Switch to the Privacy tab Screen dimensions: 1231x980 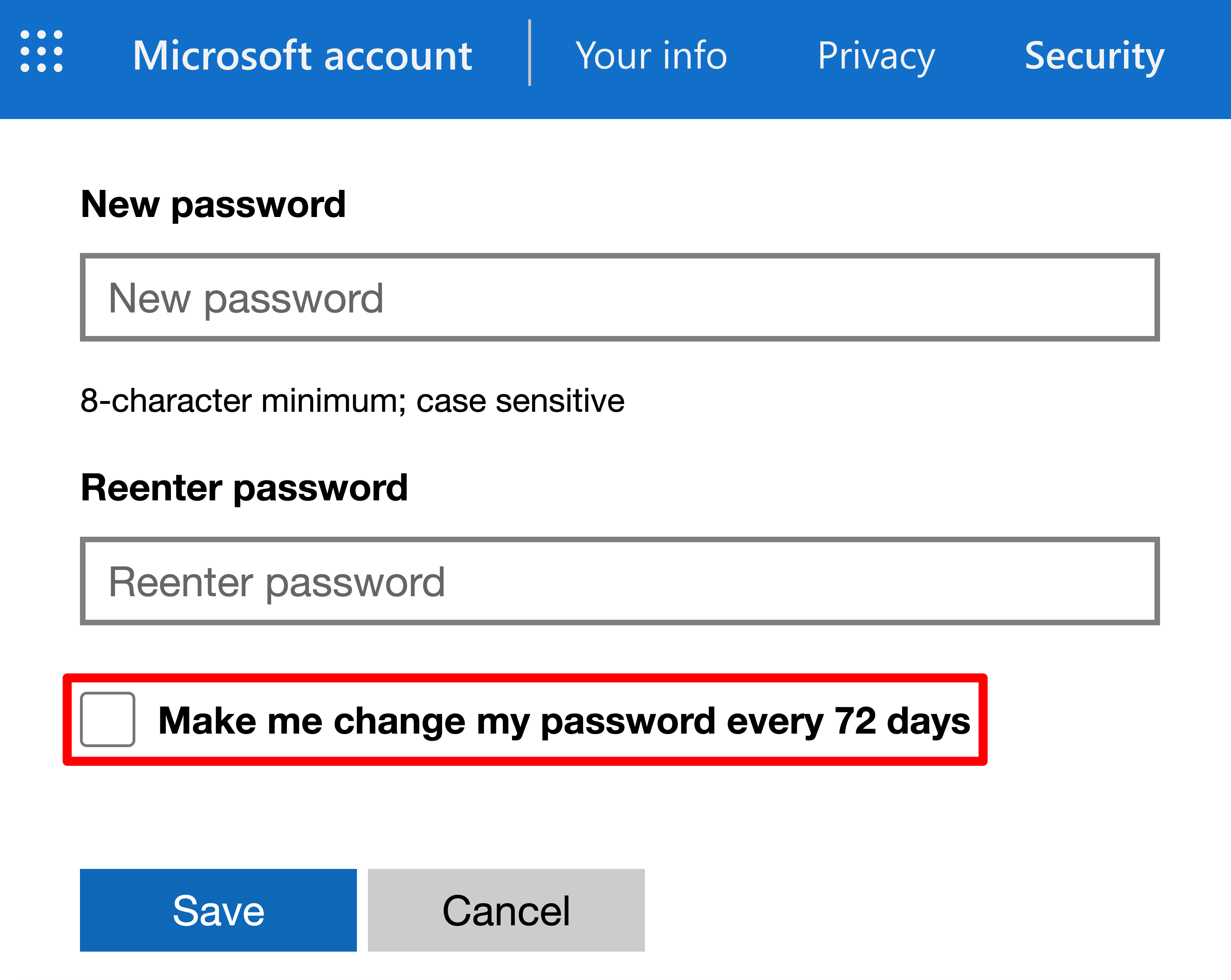pos(876,56)
